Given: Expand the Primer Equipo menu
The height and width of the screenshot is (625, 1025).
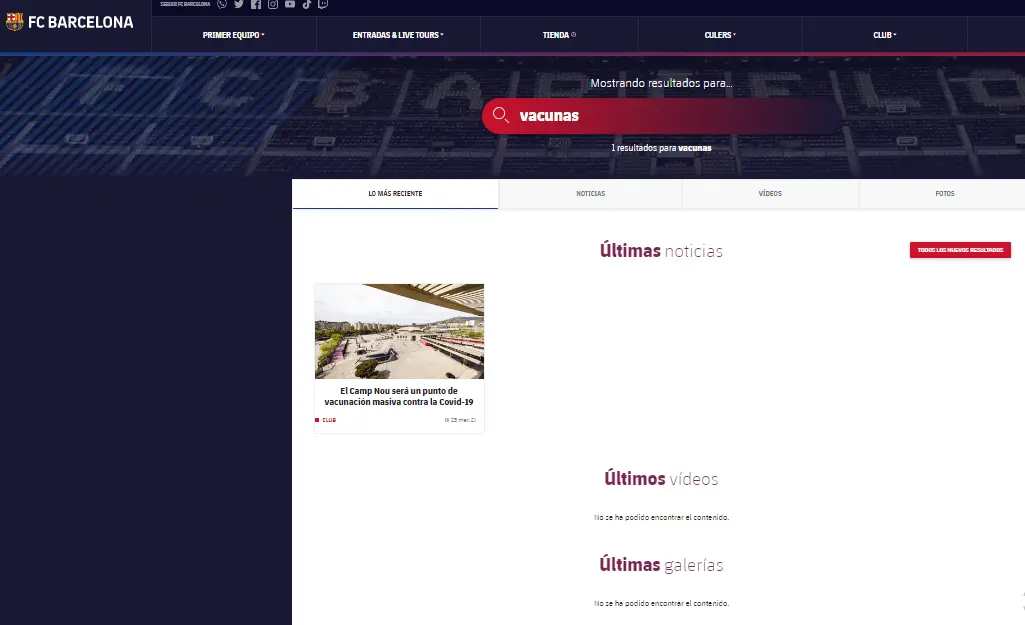Looking at the screenshot, I should pos(233,35).
